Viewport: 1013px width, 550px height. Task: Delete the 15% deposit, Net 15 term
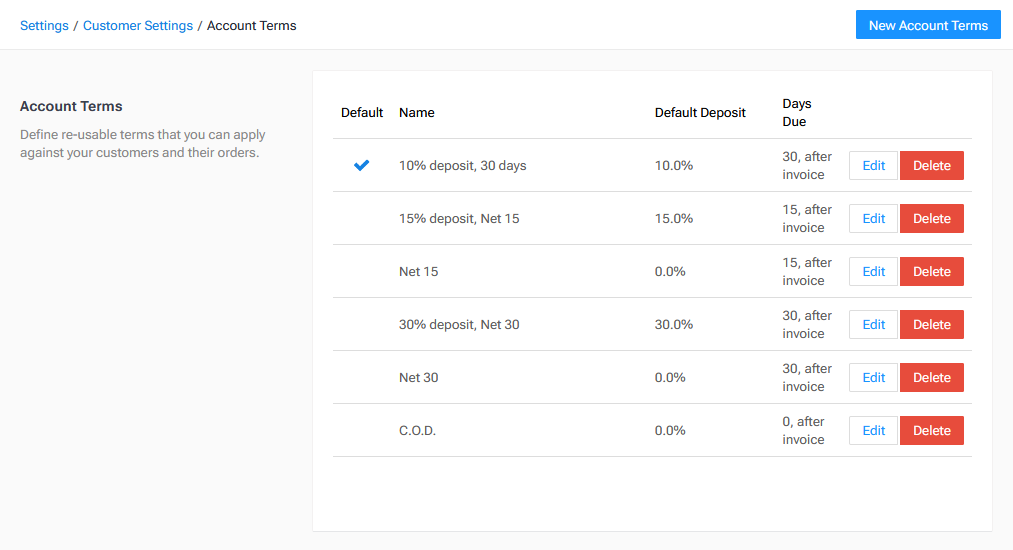(931, 219)
